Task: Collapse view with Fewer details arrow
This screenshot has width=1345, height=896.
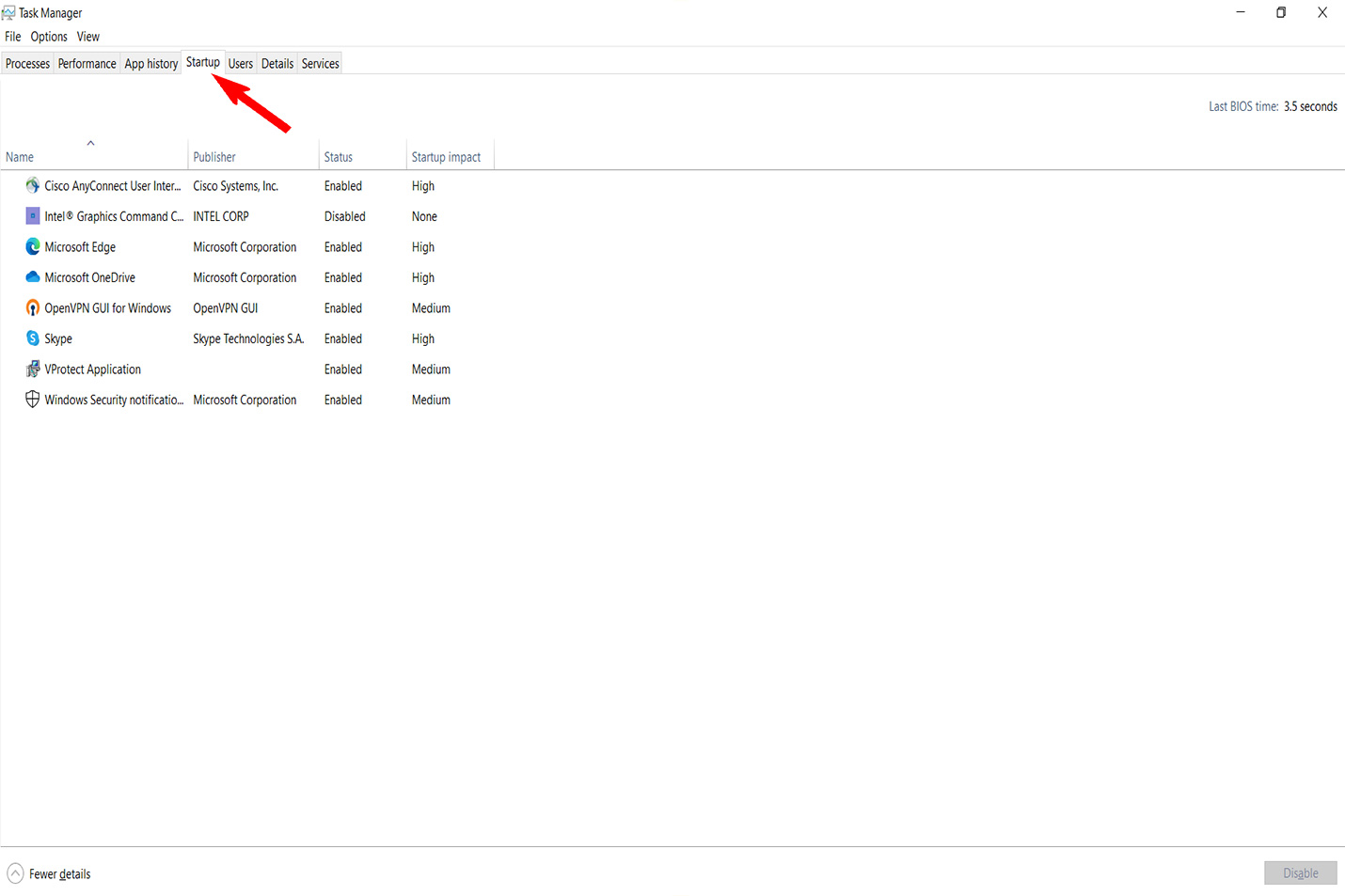Action: coord(15,873)
